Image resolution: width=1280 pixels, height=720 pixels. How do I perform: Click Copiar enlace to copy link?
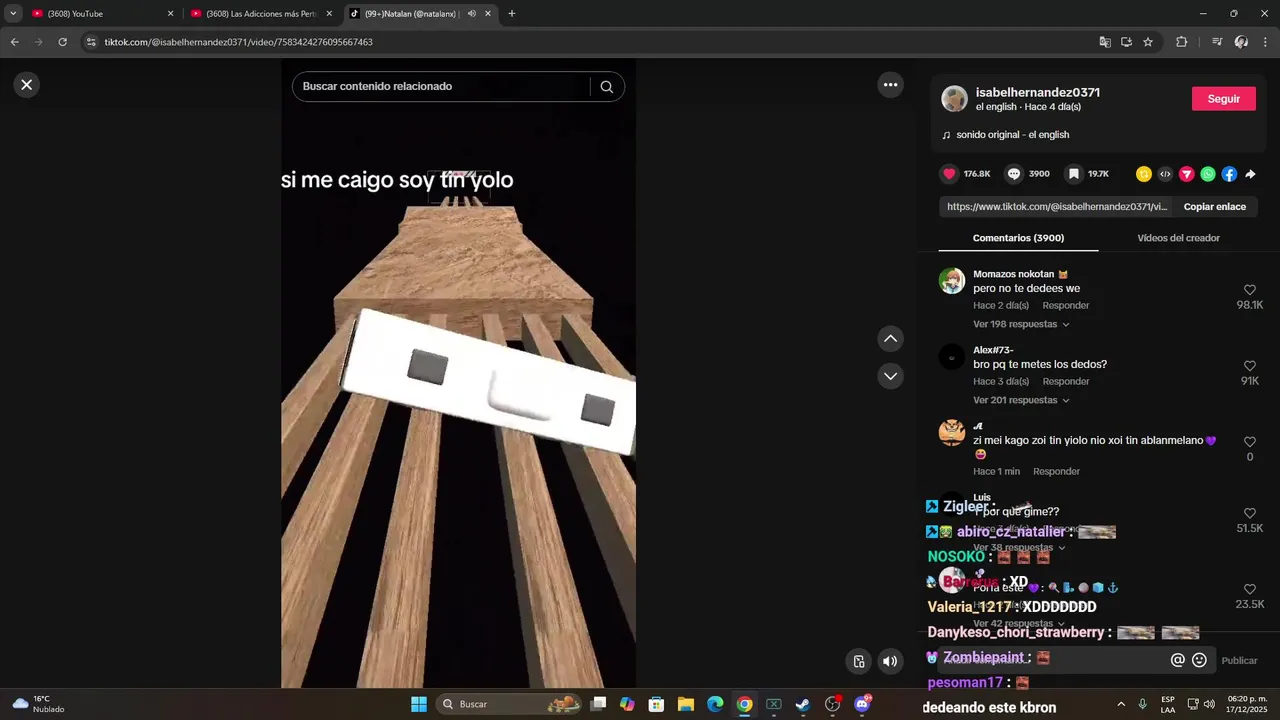[x=1214, y=207]
